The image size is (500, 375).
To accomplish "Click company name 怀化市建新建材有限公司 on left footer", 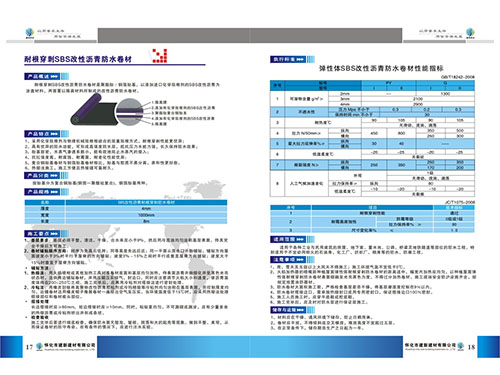I will coord(70,345).
